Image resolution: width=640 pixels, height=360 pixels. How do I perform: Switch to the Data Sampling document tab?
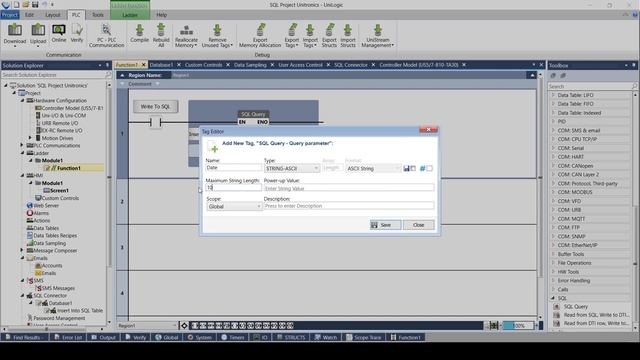(250, 65)
